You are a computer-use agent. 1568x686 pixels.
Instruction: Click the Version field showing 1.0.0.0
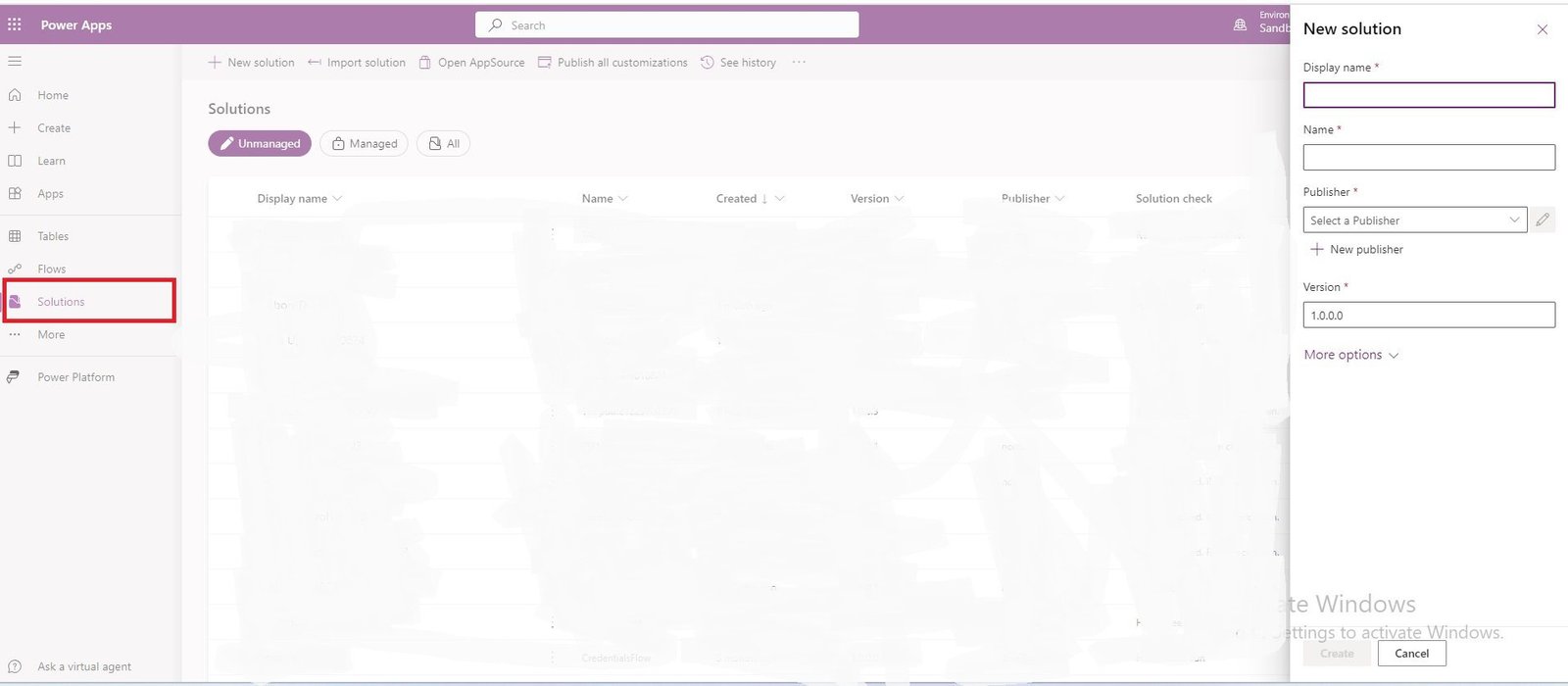click(x=1429, y=315)
